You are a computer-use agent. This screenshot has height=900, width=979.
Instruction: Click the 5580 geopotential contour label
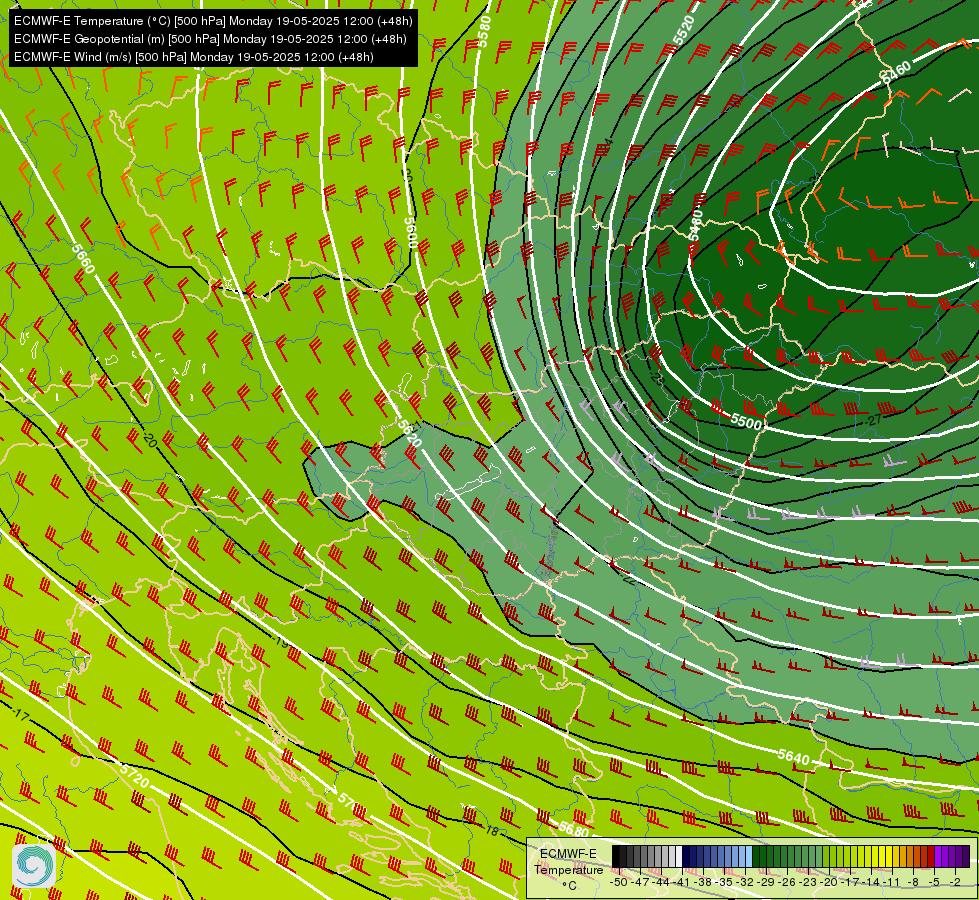coord(484,32)
